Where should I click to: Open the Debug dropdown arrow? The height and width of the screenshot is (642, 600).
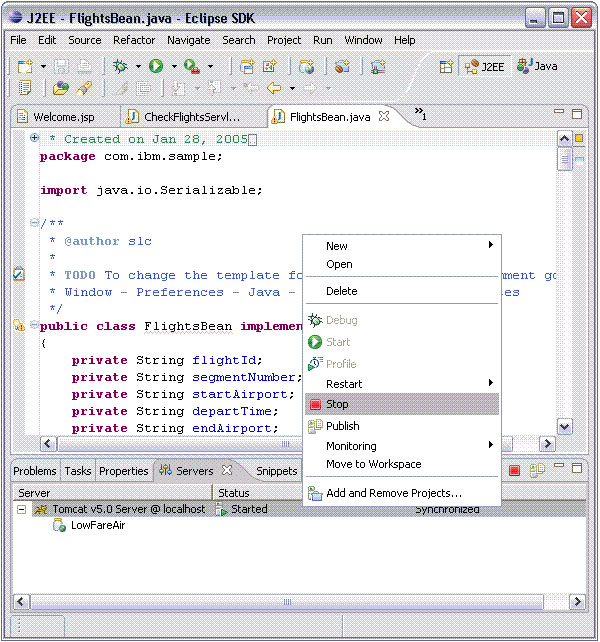[138, 66]
